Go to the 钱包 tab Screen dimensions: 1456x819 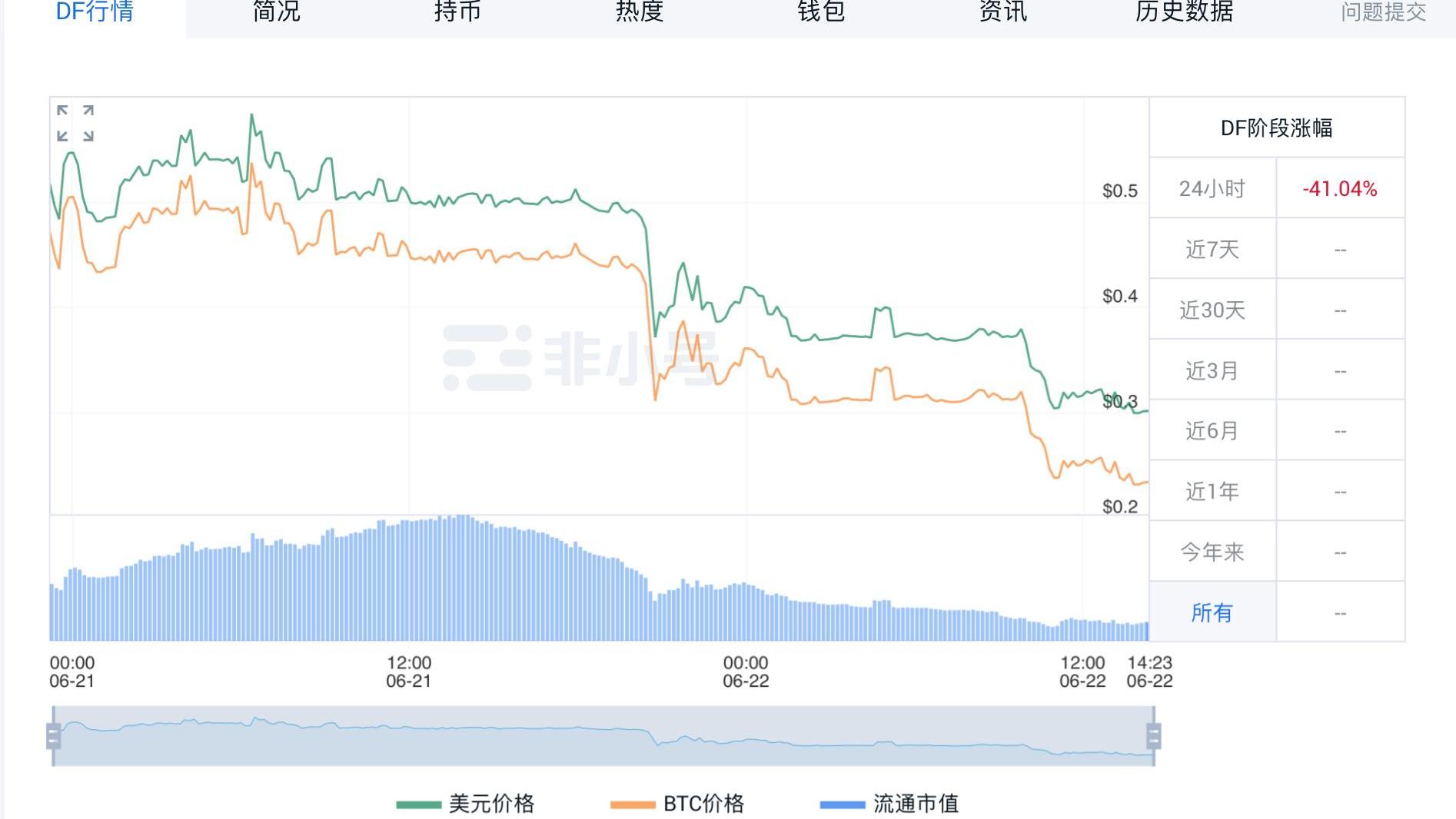821,12
